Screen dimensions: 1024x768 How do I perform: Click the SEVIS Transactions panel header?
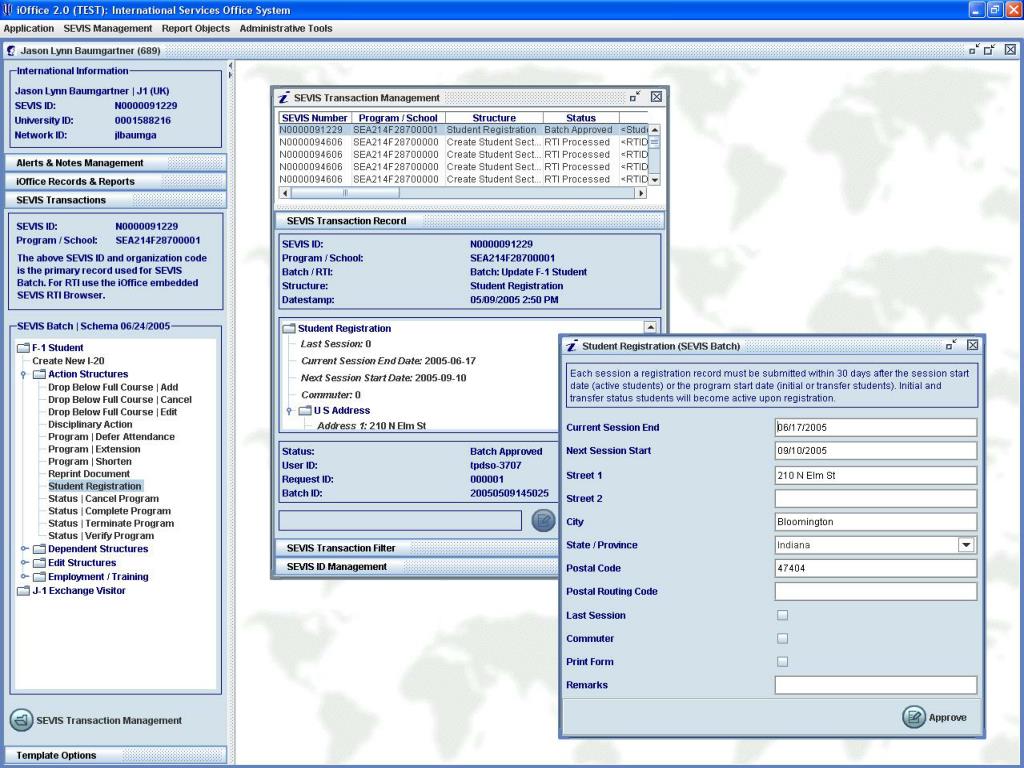tap(116, 200)
